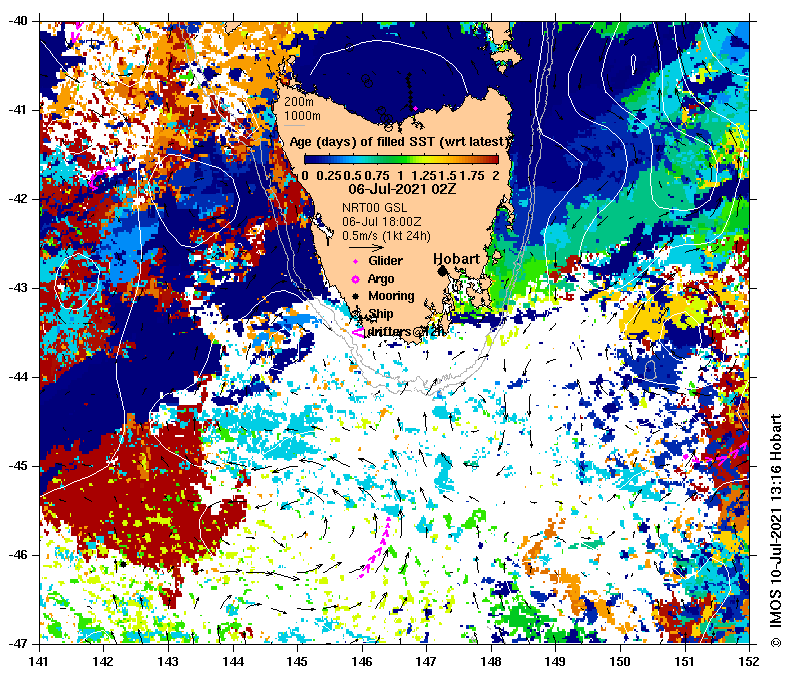Click the '200m' depth contour label
The width and height of the screenshot is (792, 678).
click(x=299, y=101)
